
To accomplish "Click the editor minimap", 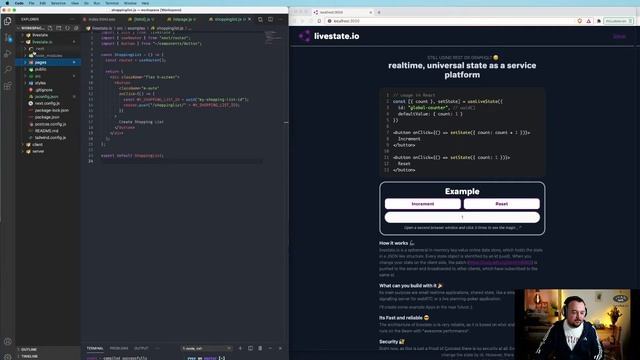I will pyautogui.click(x=273, y=38).
